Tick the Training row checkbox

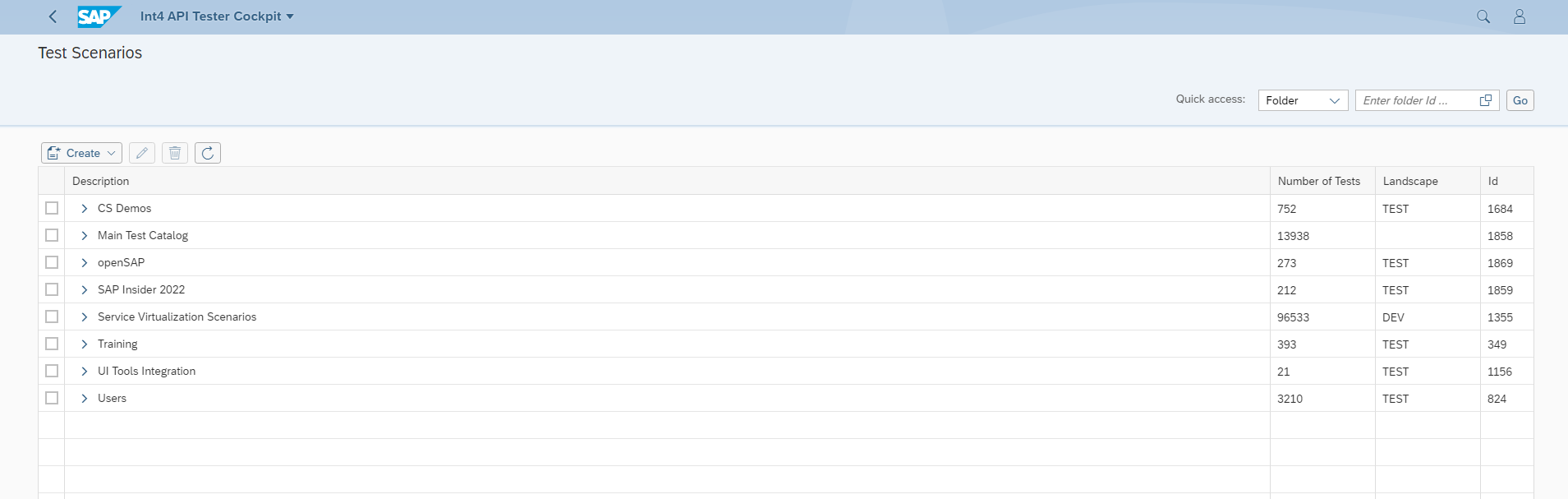52,344
